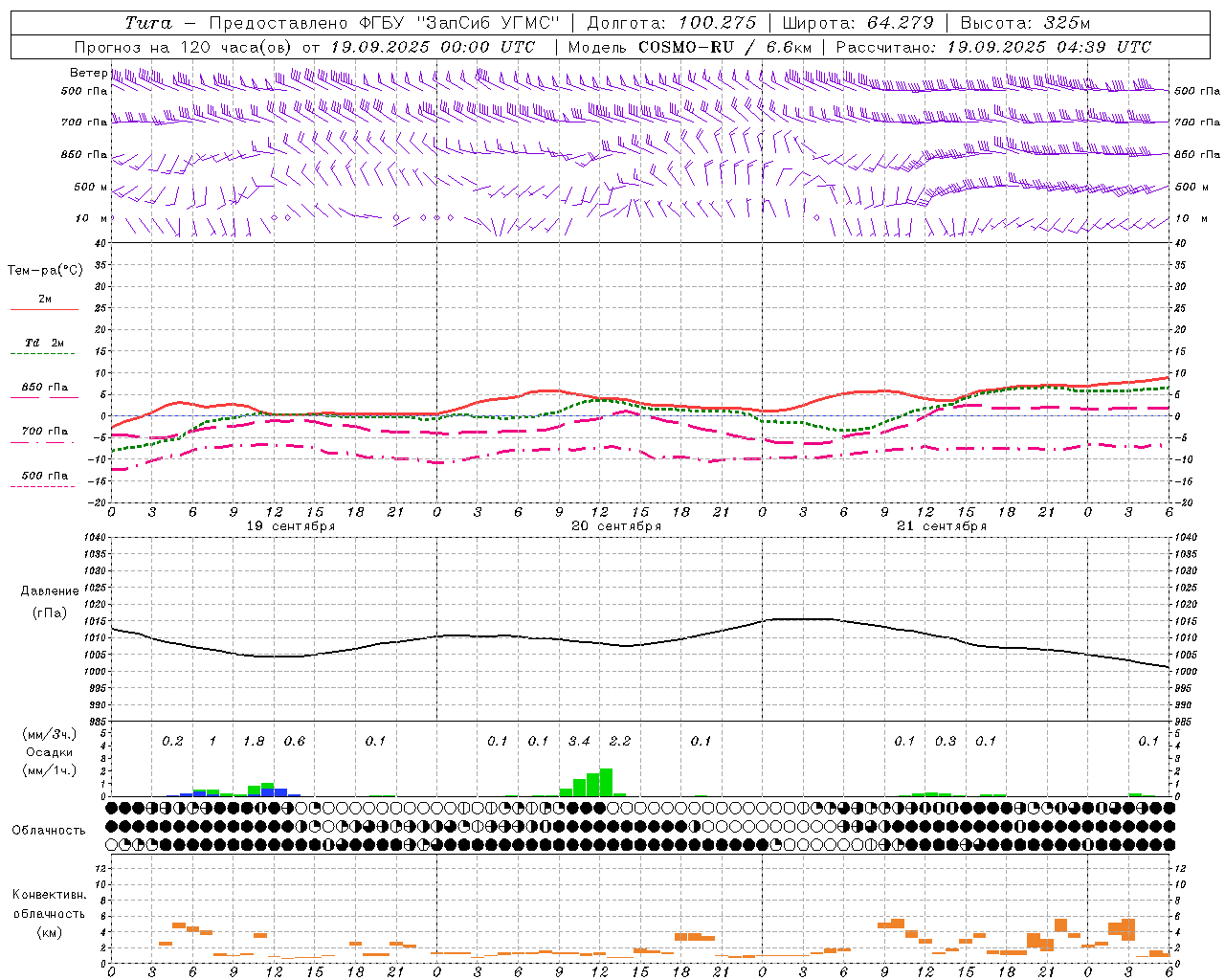The width and height of the screenshot is (1225, 980).
Task: Click the longitude value "Долгота: 100.275"
Action: point(671,23)
